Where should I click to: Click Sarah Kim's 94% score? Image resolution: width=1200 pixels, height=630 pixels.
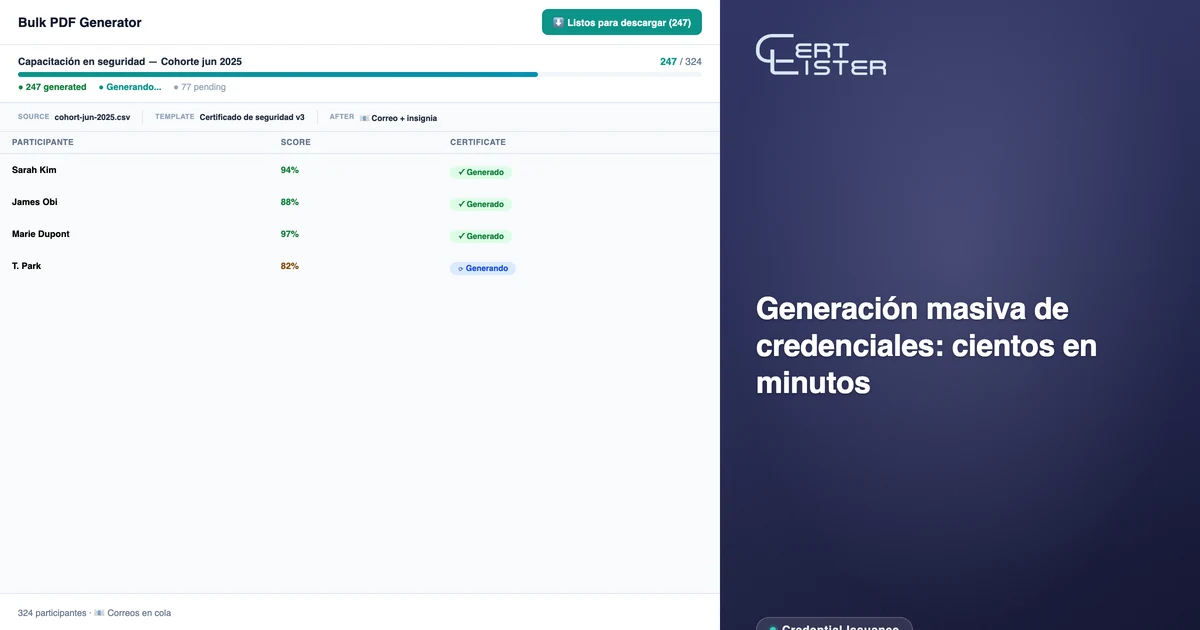point(290,170)
